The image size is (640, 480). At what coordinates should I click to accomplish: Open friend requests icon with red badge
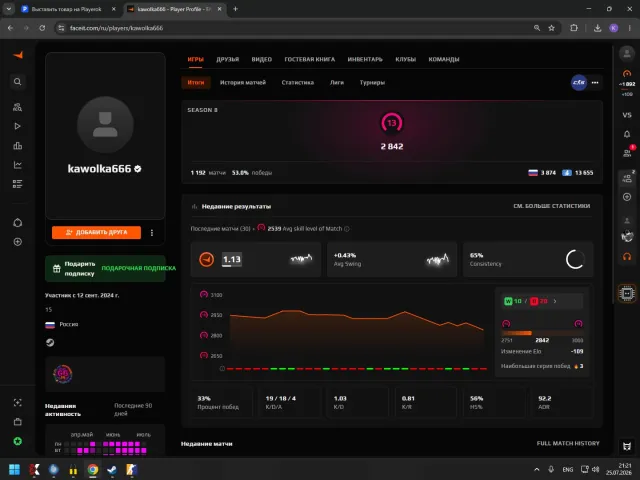point(627,153)
